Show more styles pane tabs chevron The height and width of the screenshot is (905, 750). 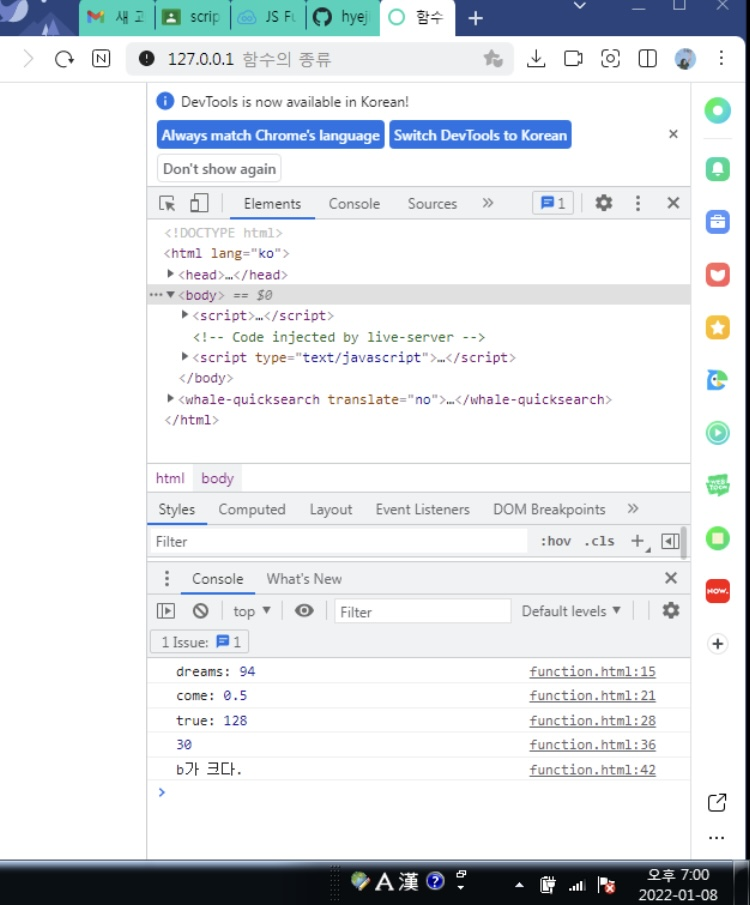(x=633, y=508)
